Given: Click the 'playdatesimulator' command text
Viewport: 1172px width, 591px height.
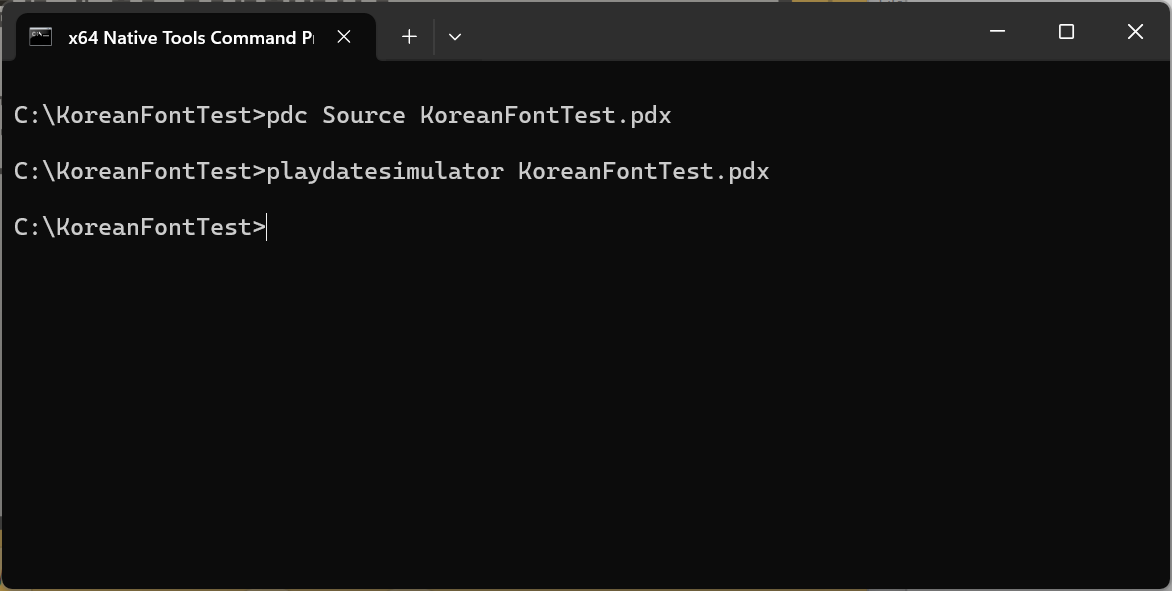Looking at the screenshot, I should [x=384, y=172].
